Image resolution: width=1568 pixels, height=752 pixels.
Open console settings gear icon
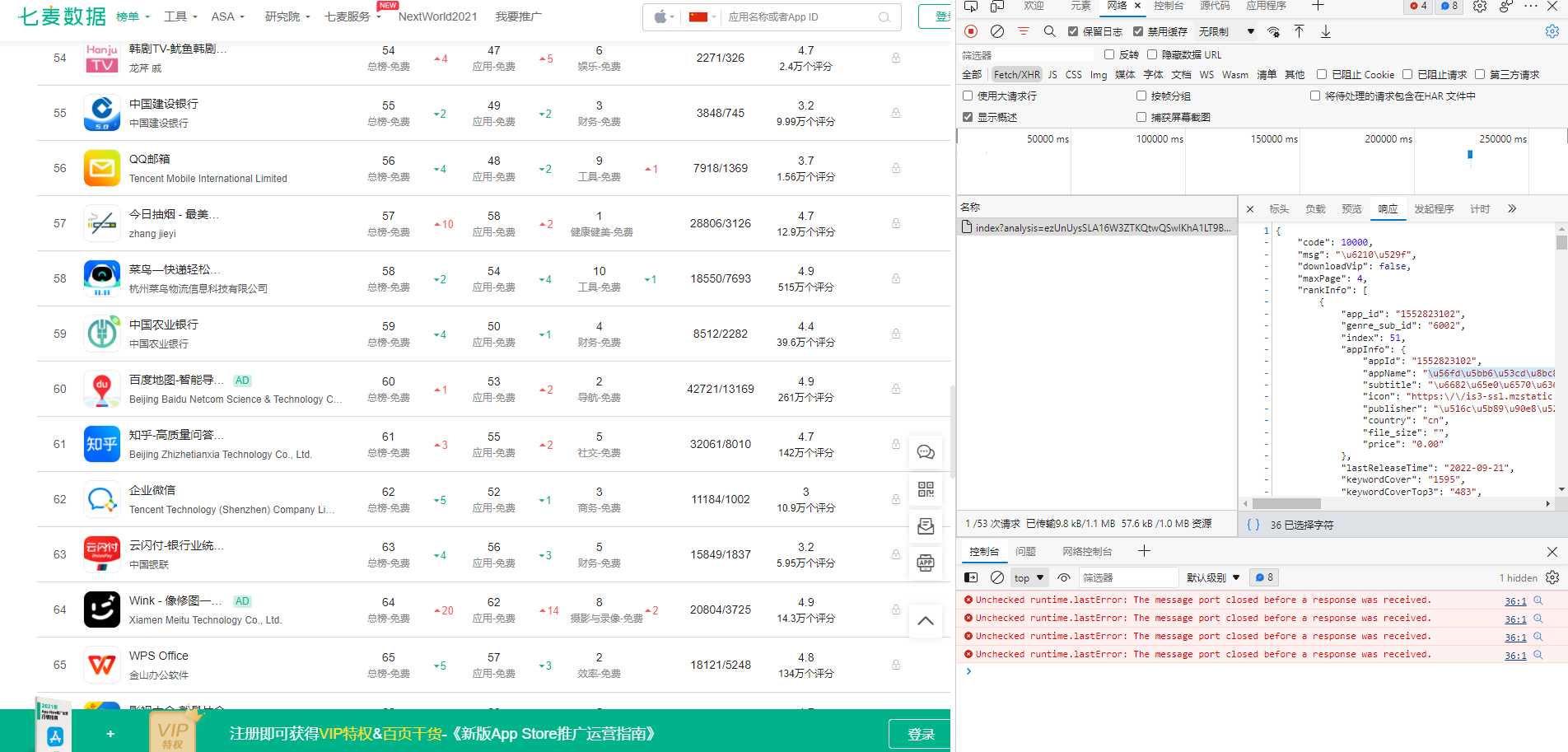[x=1552, y=577]
